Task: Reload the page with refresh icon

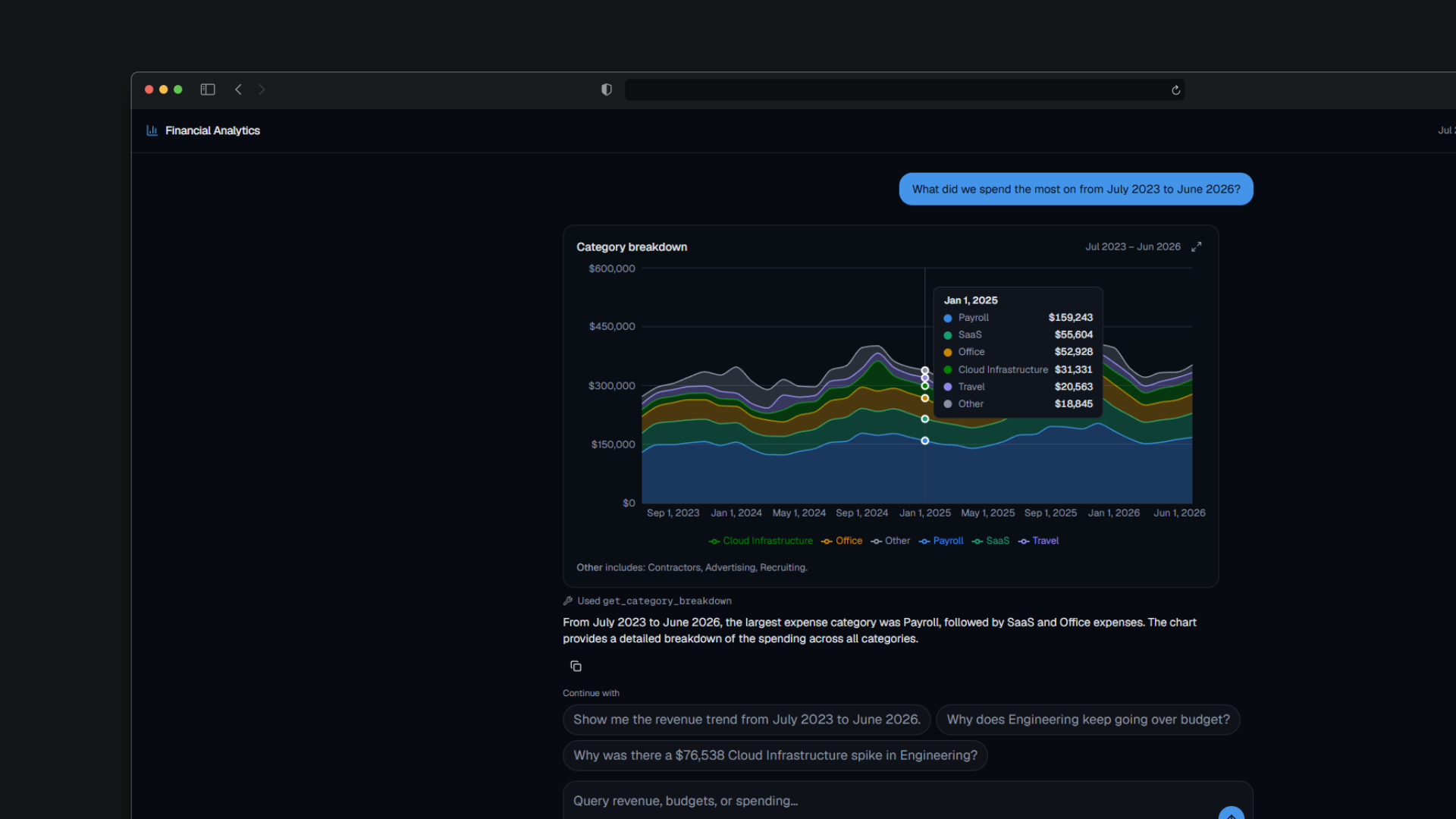Action: (x=1175, y=90)
